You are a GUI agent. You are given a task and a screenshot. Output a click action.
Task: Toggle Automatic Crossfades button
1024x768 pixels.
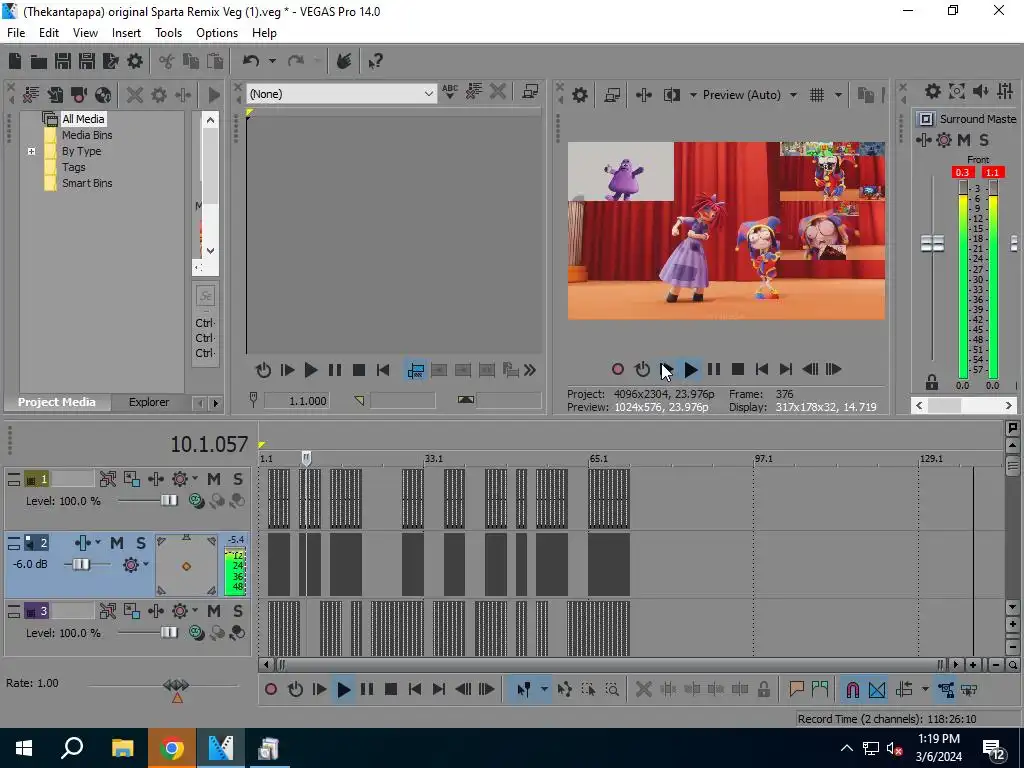(x=877, y=689)
